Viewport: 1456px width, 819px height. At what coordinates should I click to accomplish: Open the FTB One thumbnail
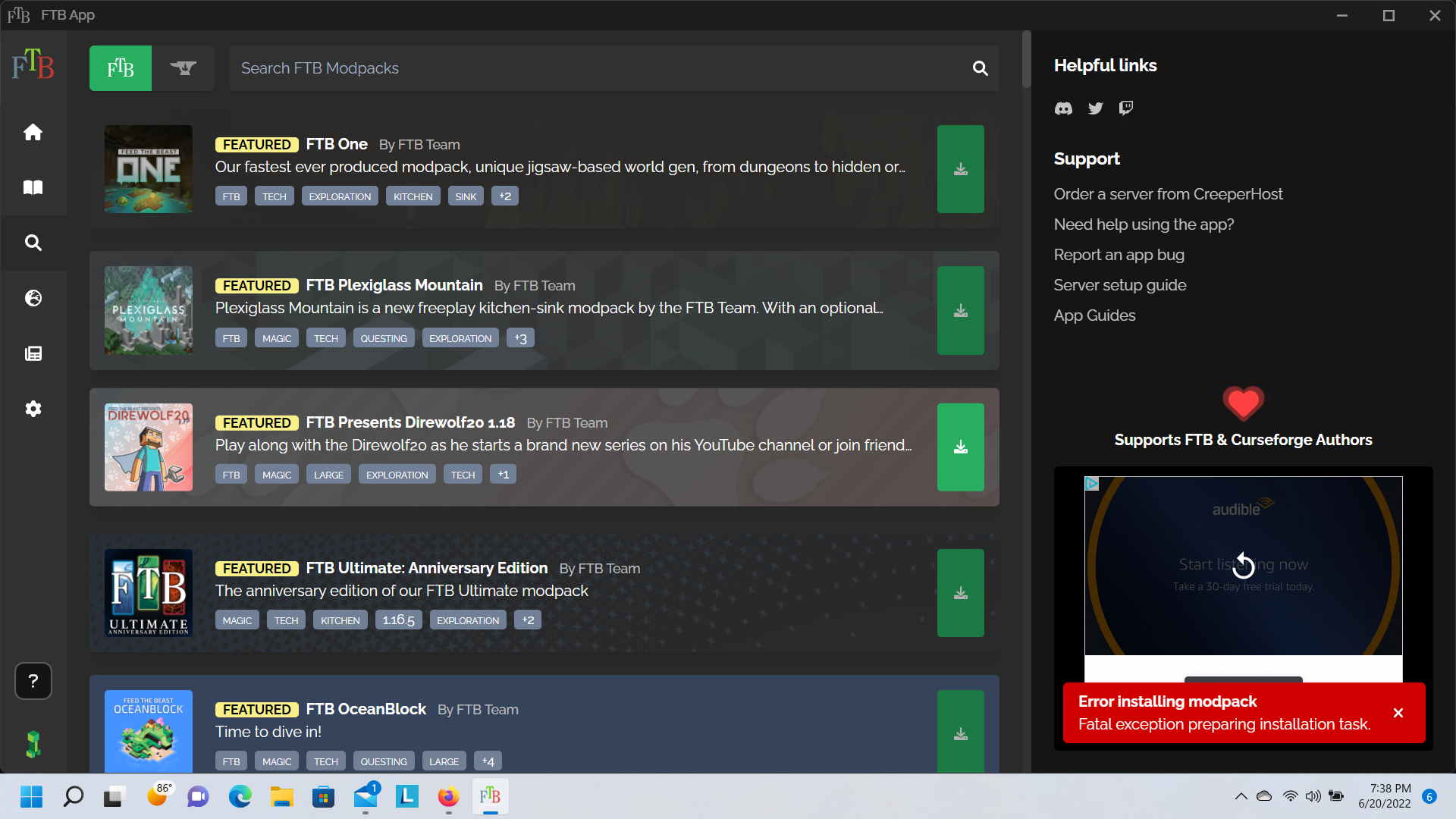[149, 169]
